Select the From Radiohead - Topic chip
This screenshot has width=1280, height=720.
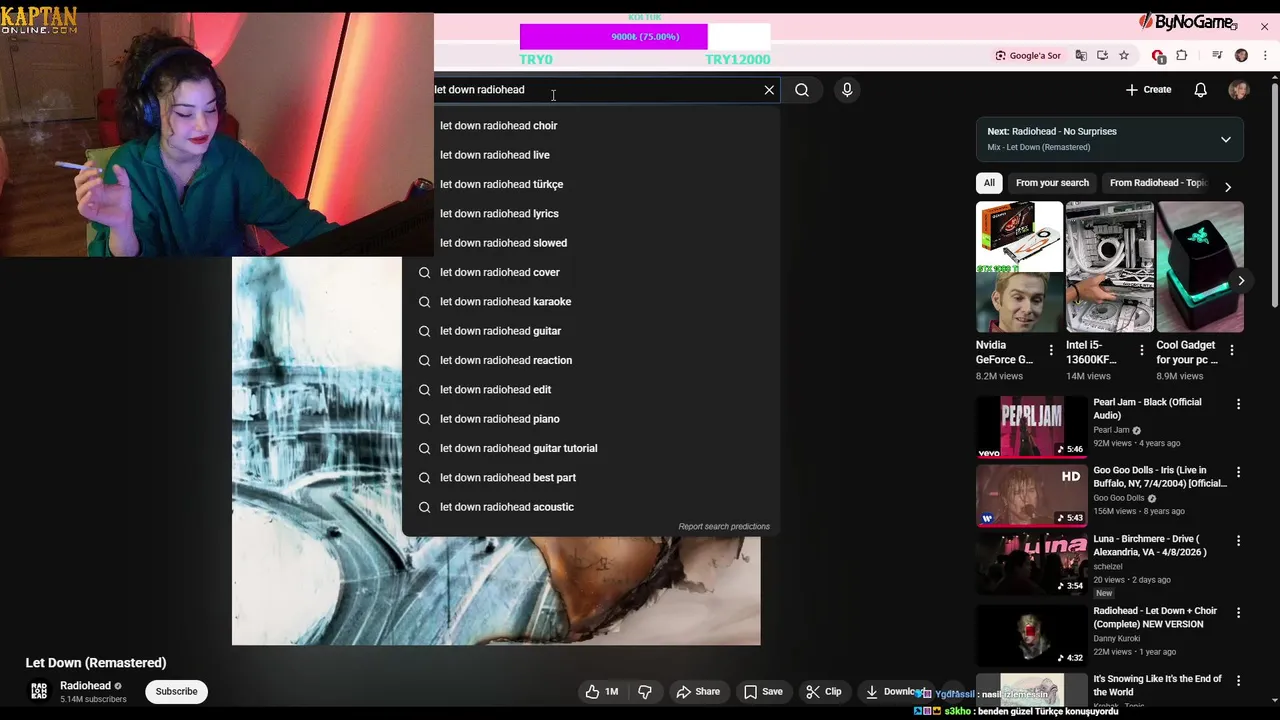click(x=1158, y=183)
